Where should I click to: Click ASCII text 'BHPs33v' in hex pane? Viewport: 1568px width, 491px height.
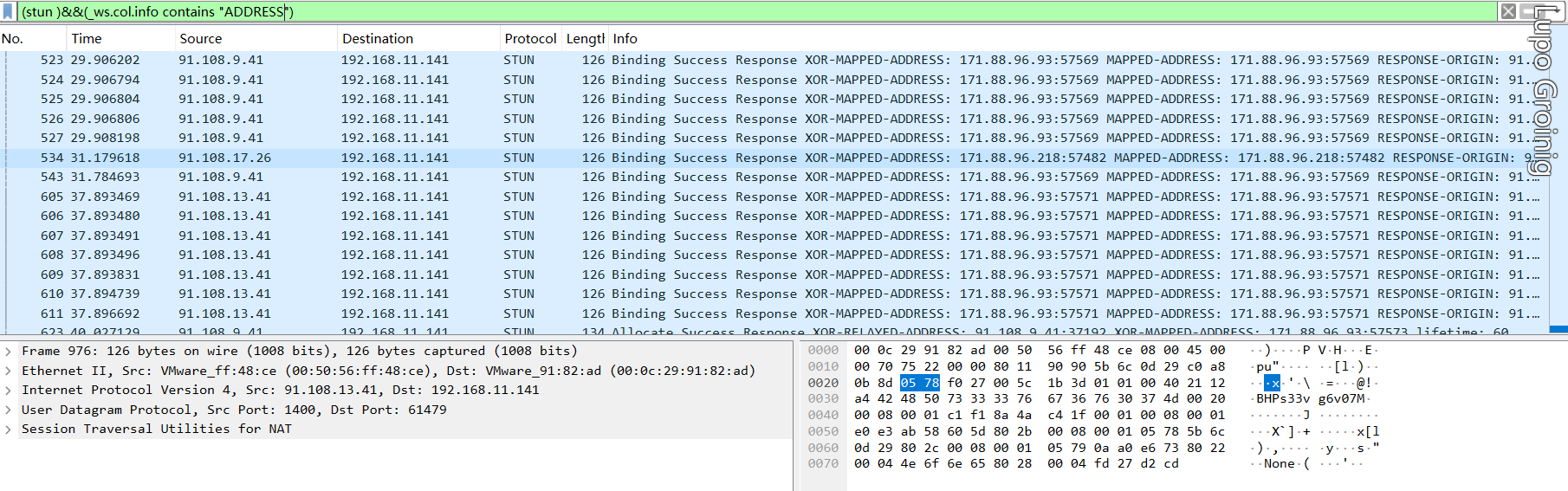pyautogui.click(x=1283, y=399)
